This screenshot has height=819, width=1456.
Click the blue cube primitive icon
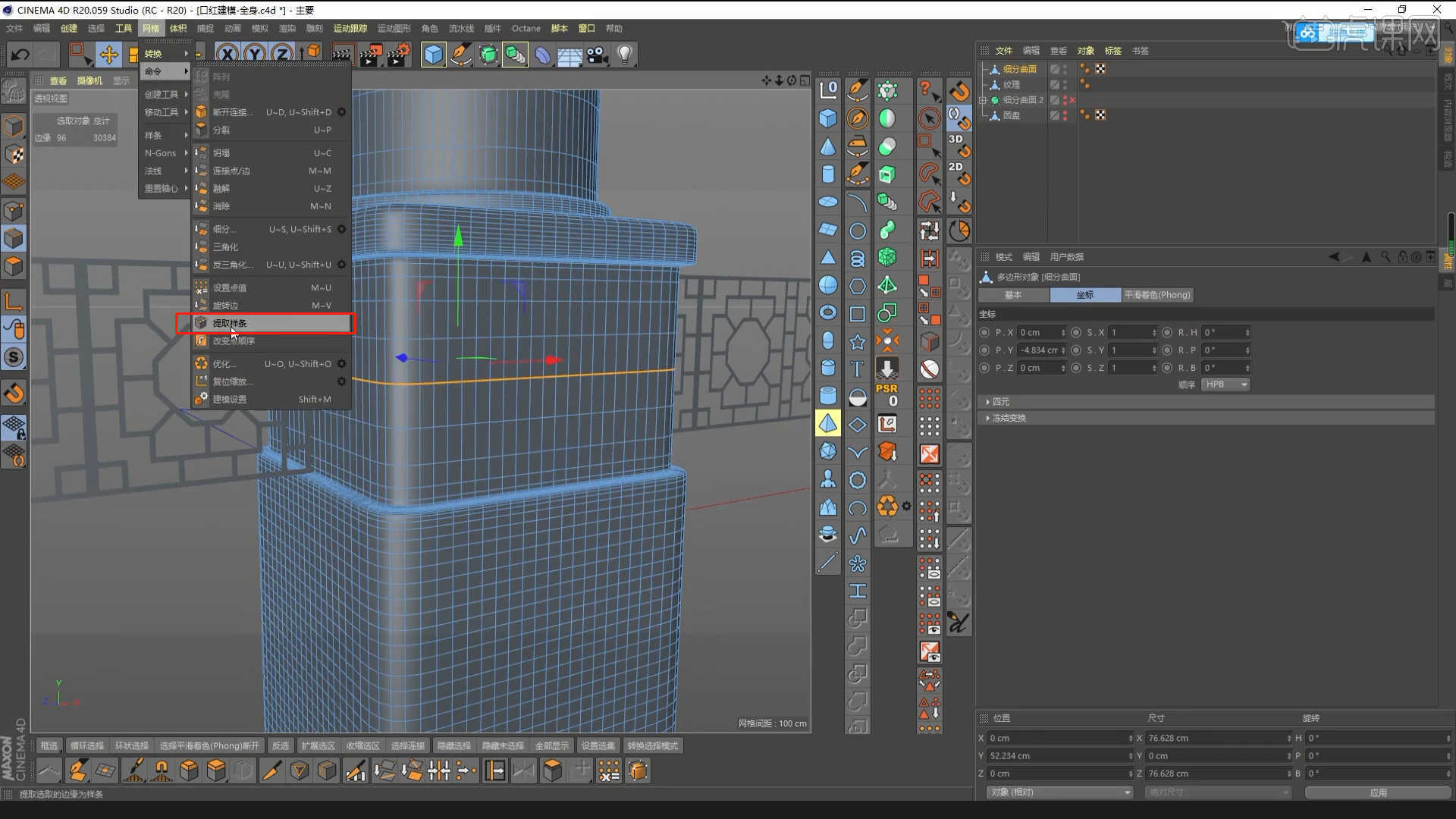[433, 55]
